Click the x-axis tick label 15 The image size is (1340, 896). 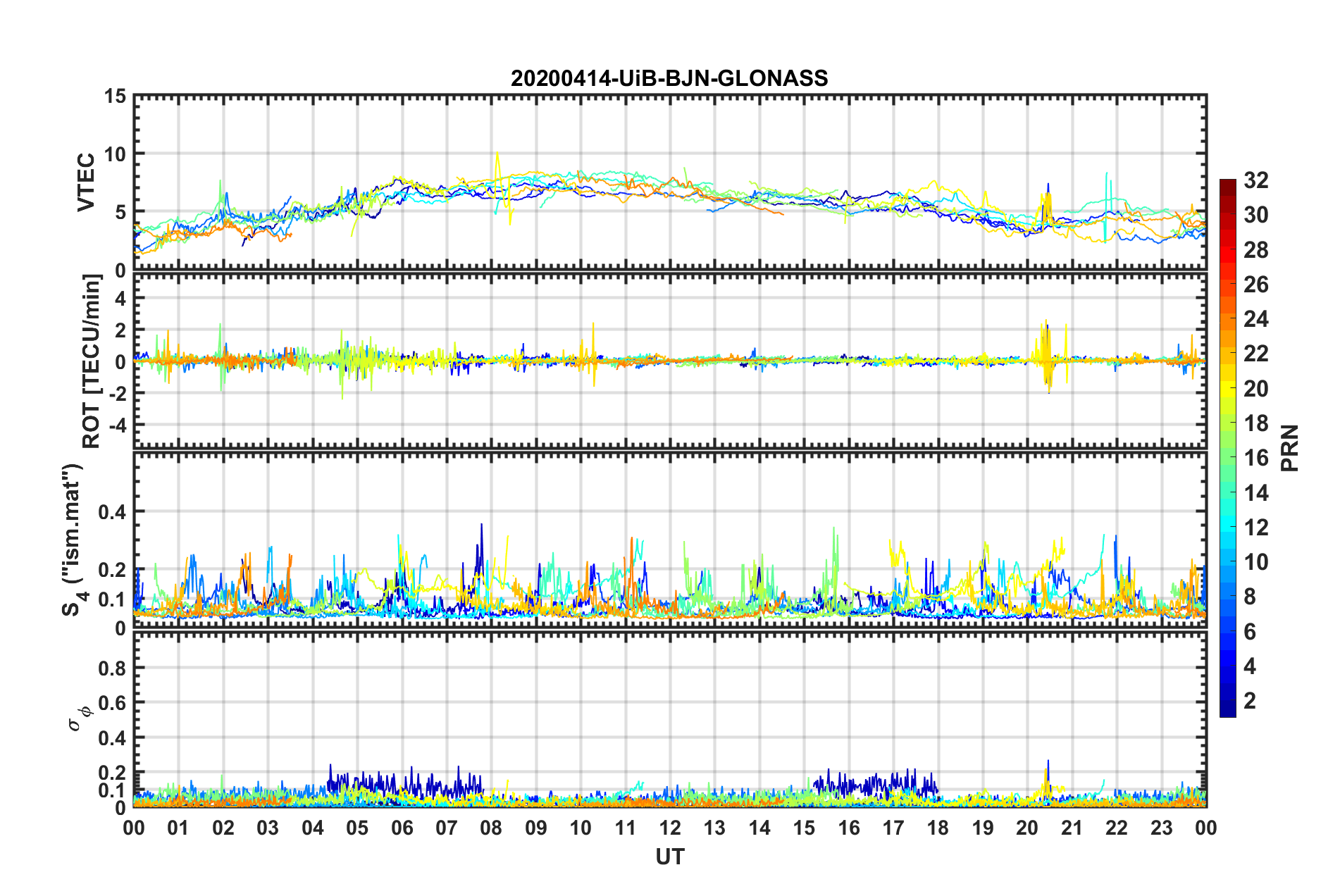tap(804, 828)
